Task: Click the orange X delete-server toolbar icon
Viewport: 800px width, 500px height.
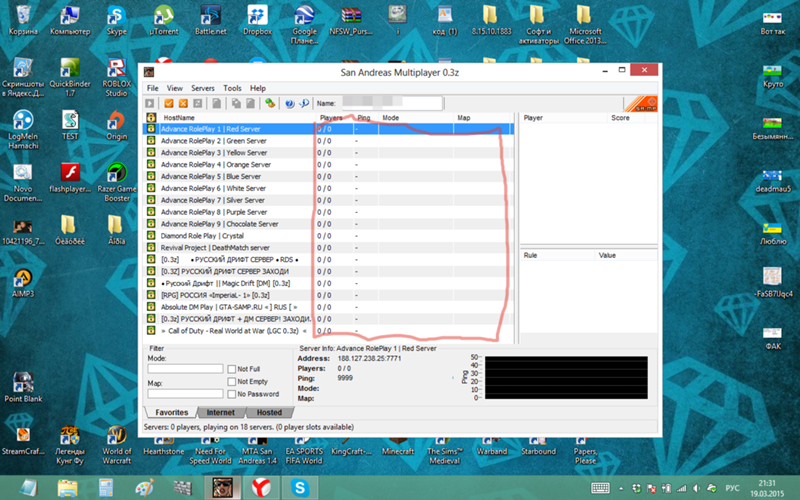Action: click(183, 103)
